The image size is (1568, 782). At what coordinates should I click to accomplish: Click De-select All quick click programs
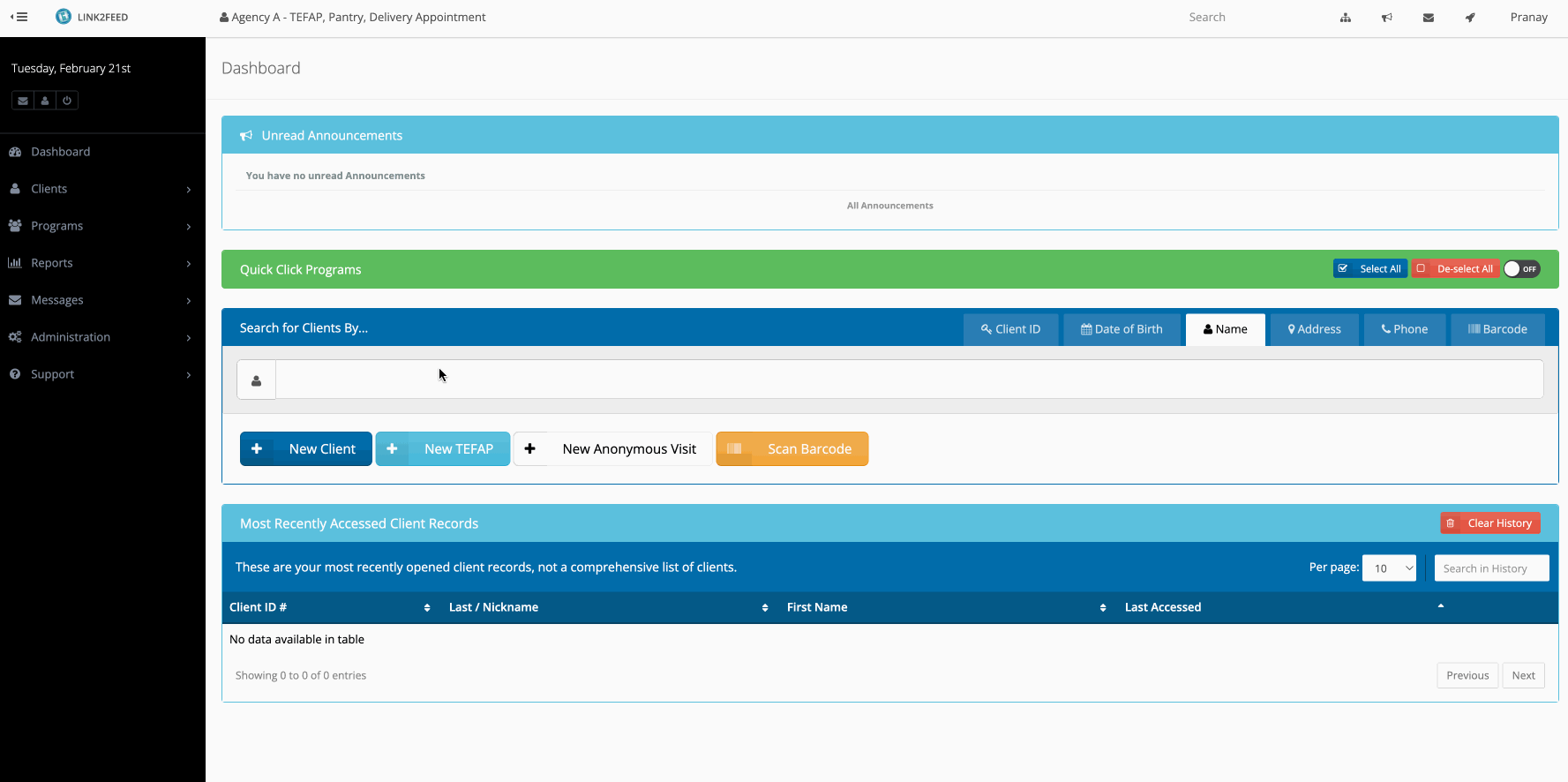1454,269
